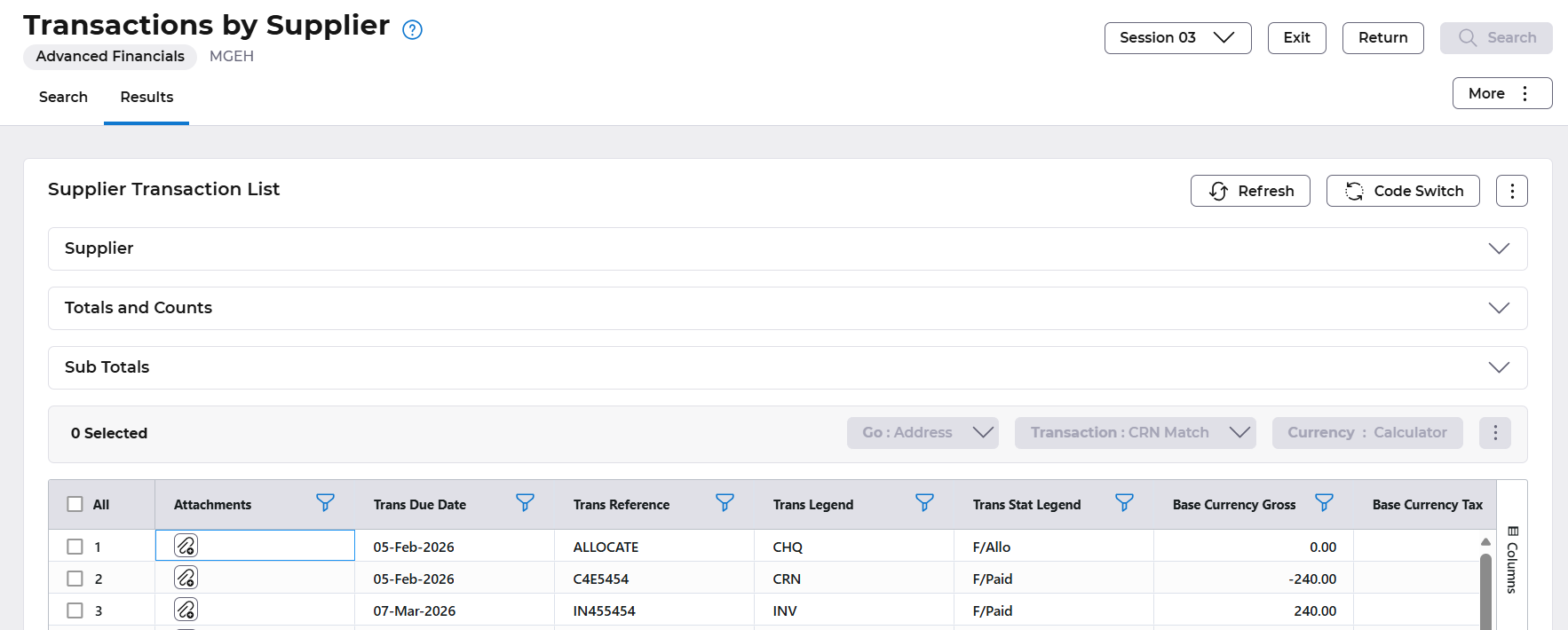Open attachment icon for row 2 C4E5454
The image size is (1568, 630).
tap(186, 578)
